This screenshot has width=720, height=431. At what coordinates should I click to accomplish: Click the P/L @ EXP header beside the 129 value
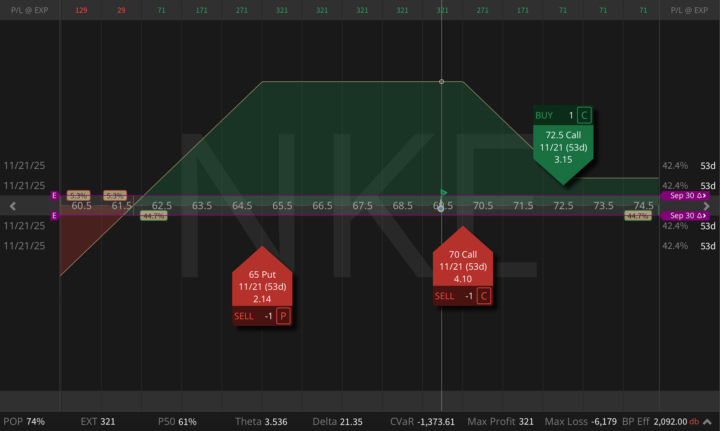point(30,10)
